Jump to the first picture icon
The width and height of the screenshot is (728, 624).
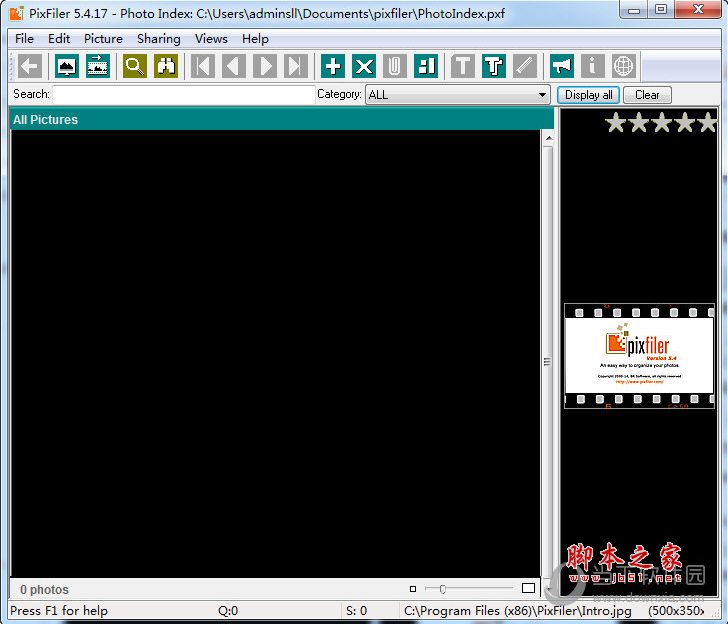[203, 66]
